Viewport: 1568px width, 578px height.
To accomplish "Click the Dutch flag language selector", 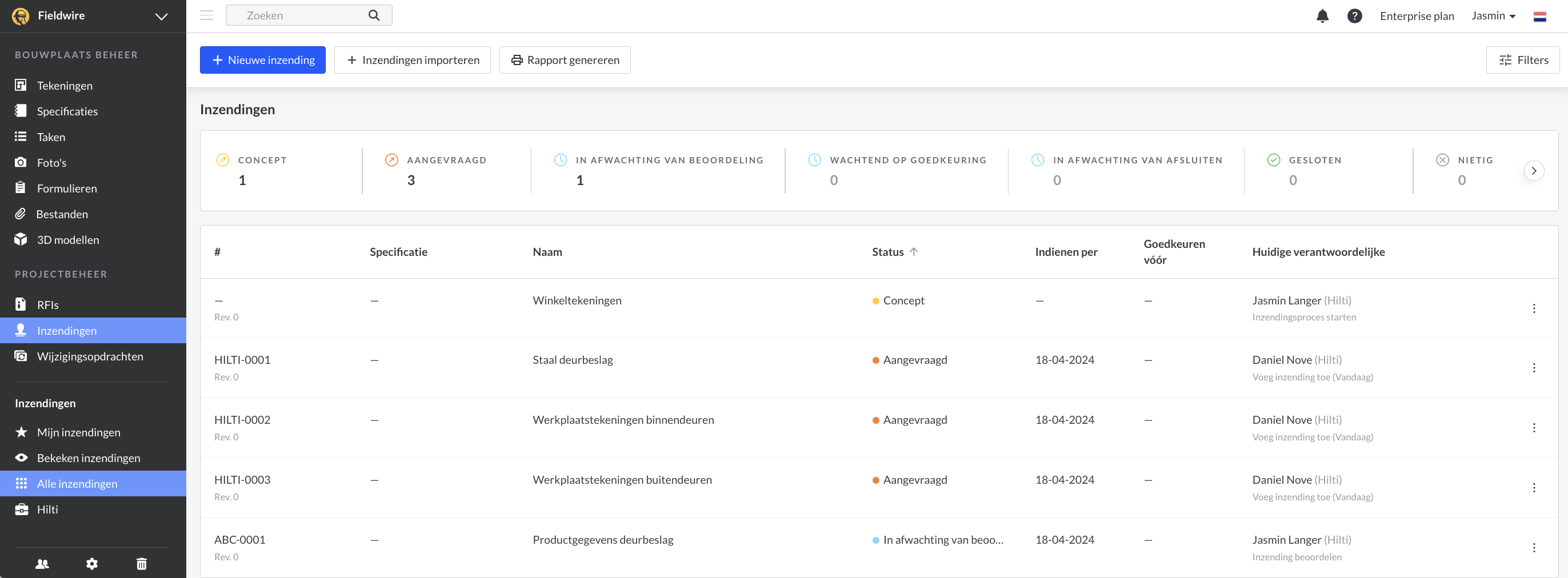I will 1539,17.
